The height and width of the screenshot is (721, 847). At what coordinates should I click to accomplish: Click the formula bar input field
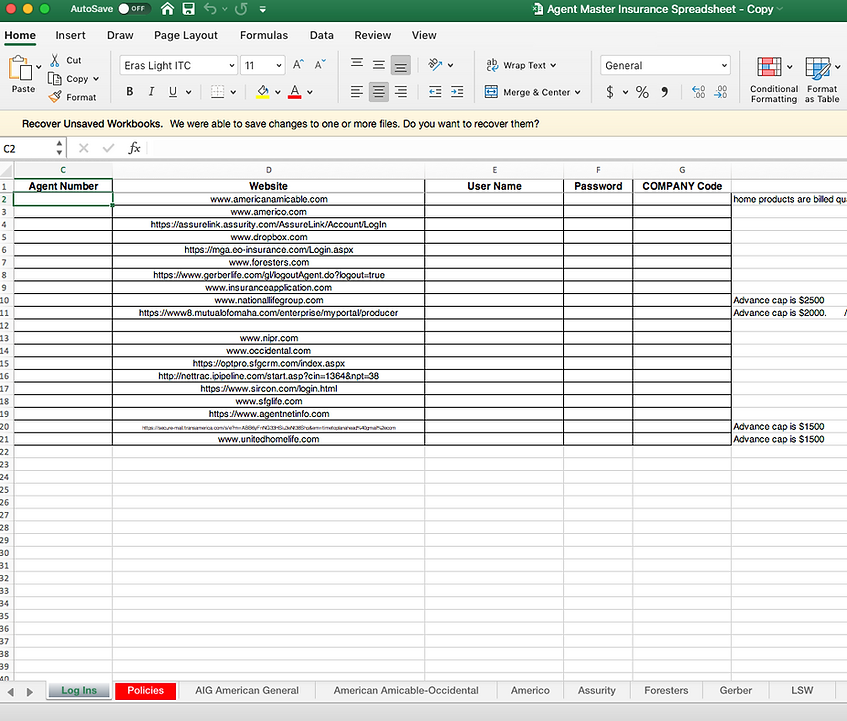click(497, 148)
